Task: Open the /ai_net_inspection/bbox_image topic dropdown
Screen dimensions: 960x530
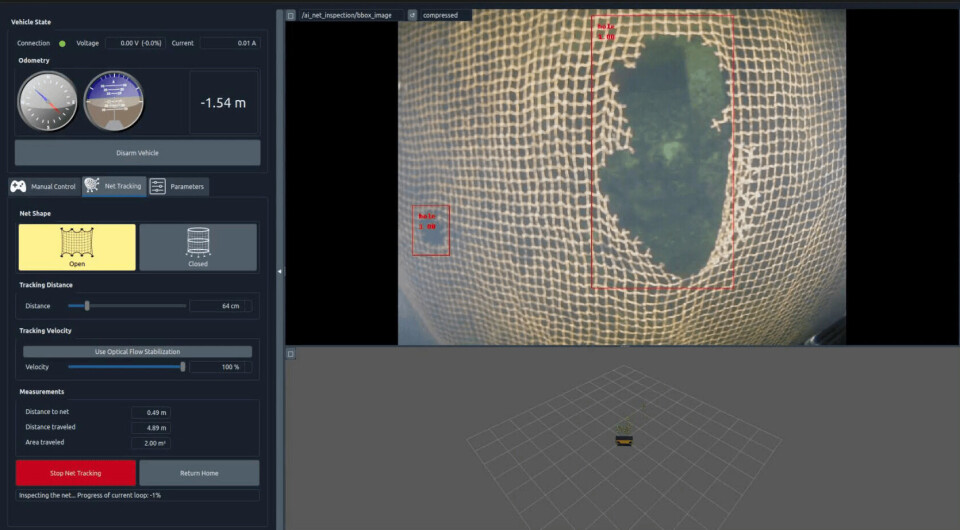Action: [x=350, y=15]
